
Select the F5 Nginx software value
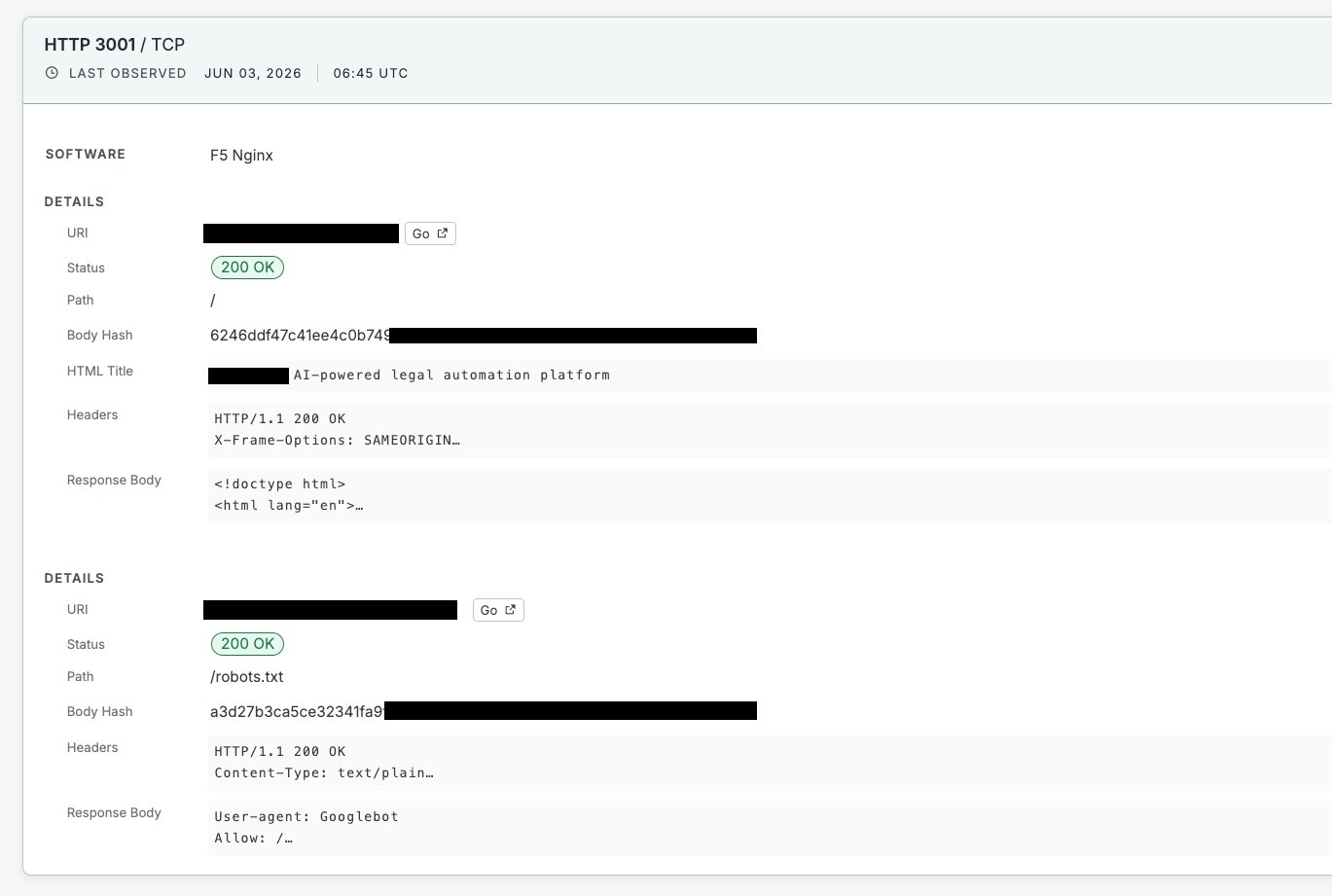coord(241,156)
